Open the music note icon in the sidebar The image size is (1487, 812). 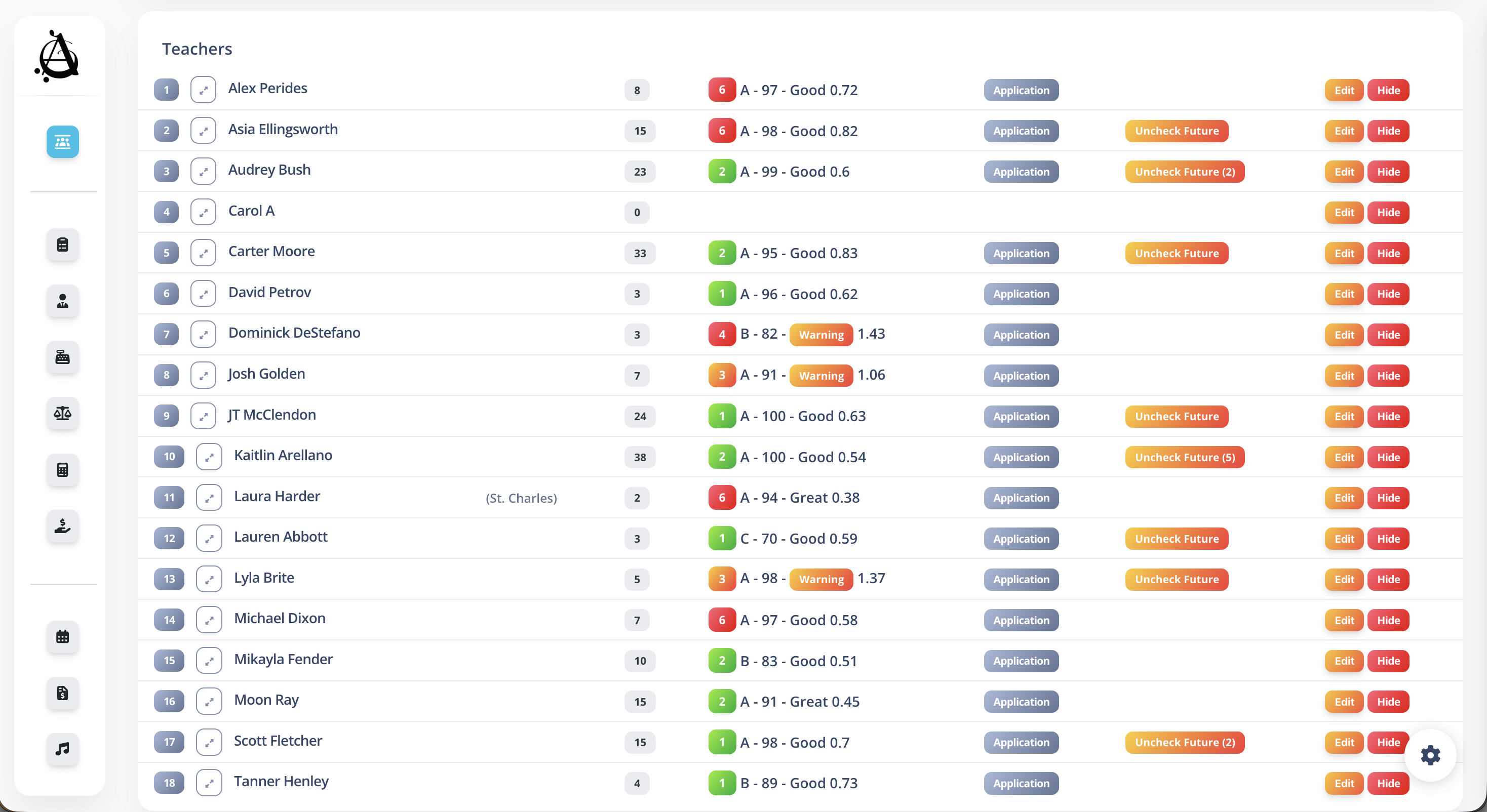(62, 749)
